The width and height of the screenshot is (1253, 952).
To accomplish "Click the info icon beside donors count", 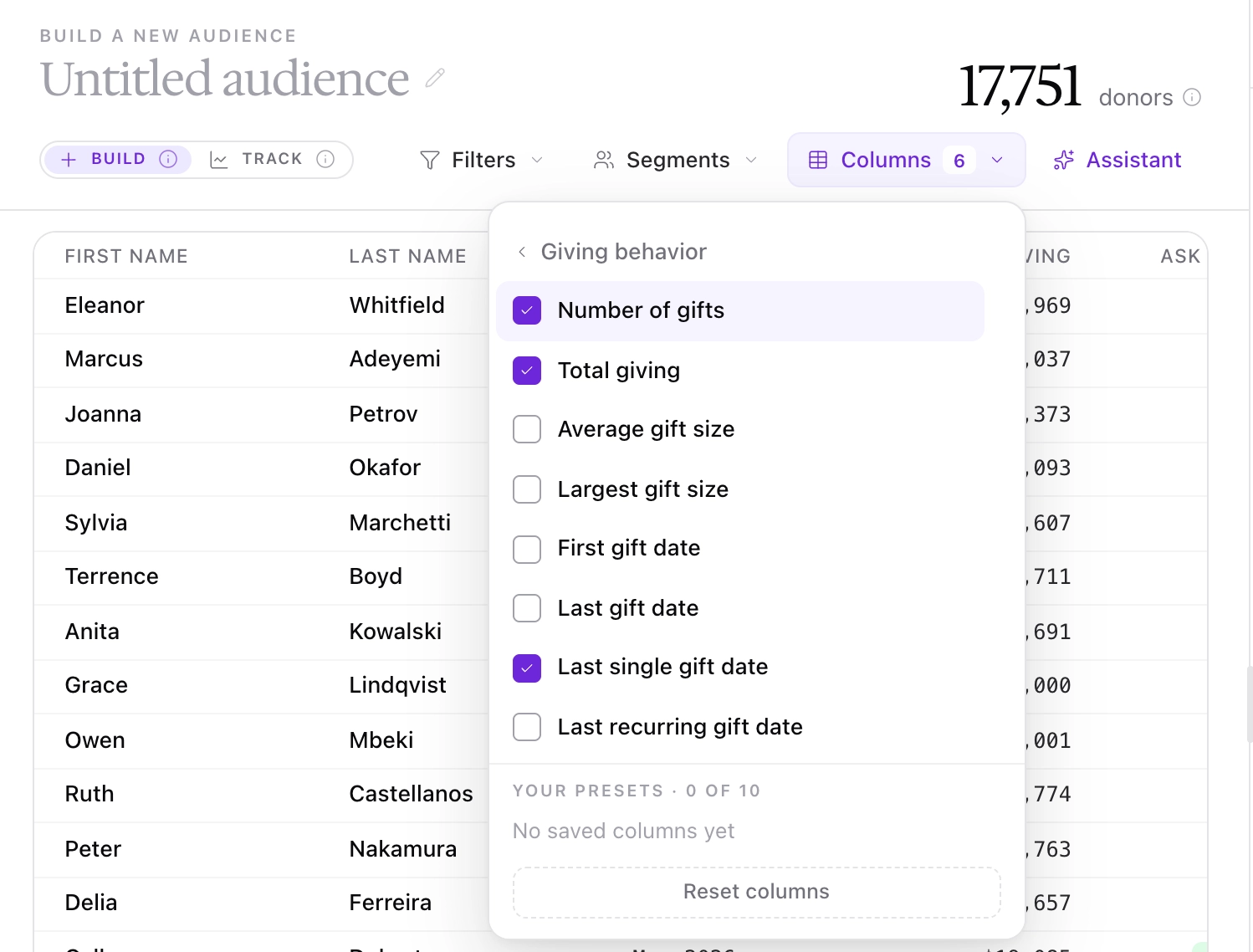I will click(x=1192, y=97).
